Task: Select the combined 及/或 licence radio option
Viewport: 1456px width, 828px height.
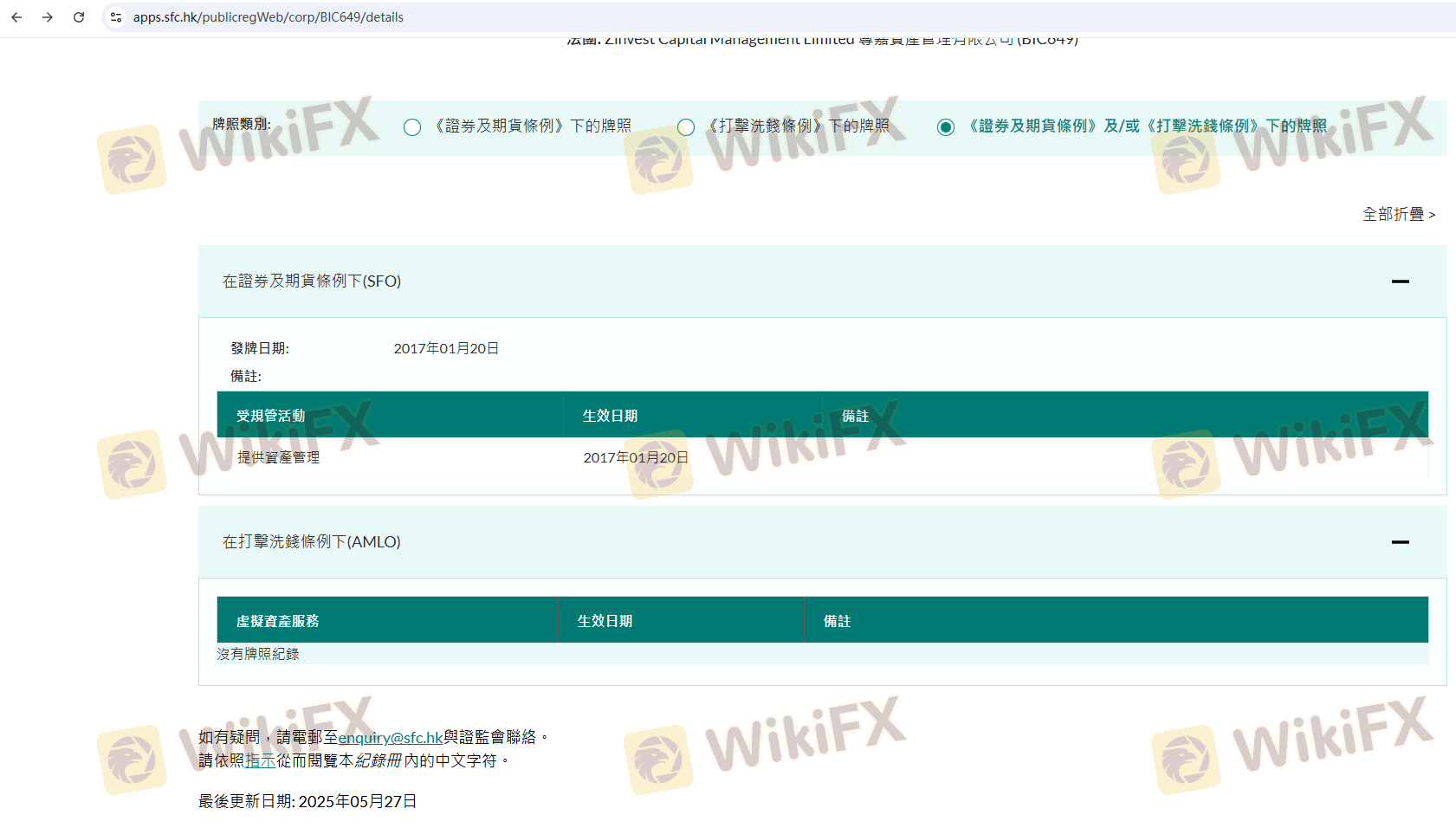Action: click(x=946, y=127)
